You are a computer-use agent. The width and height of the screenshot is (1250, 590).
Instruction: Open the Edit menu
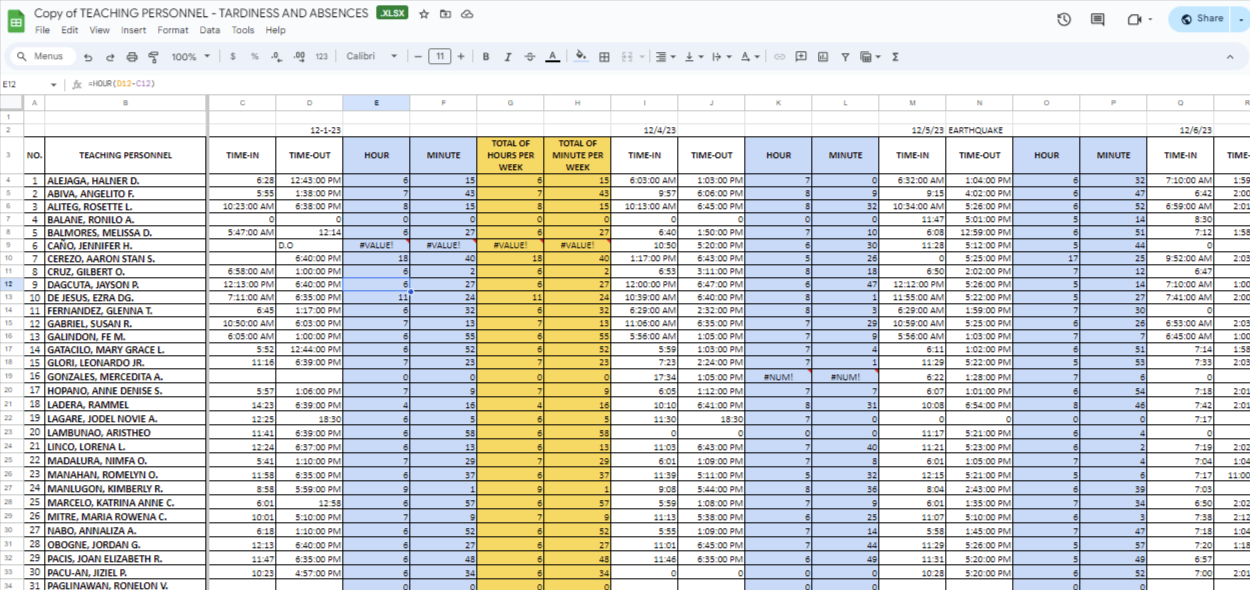(69, 30)
